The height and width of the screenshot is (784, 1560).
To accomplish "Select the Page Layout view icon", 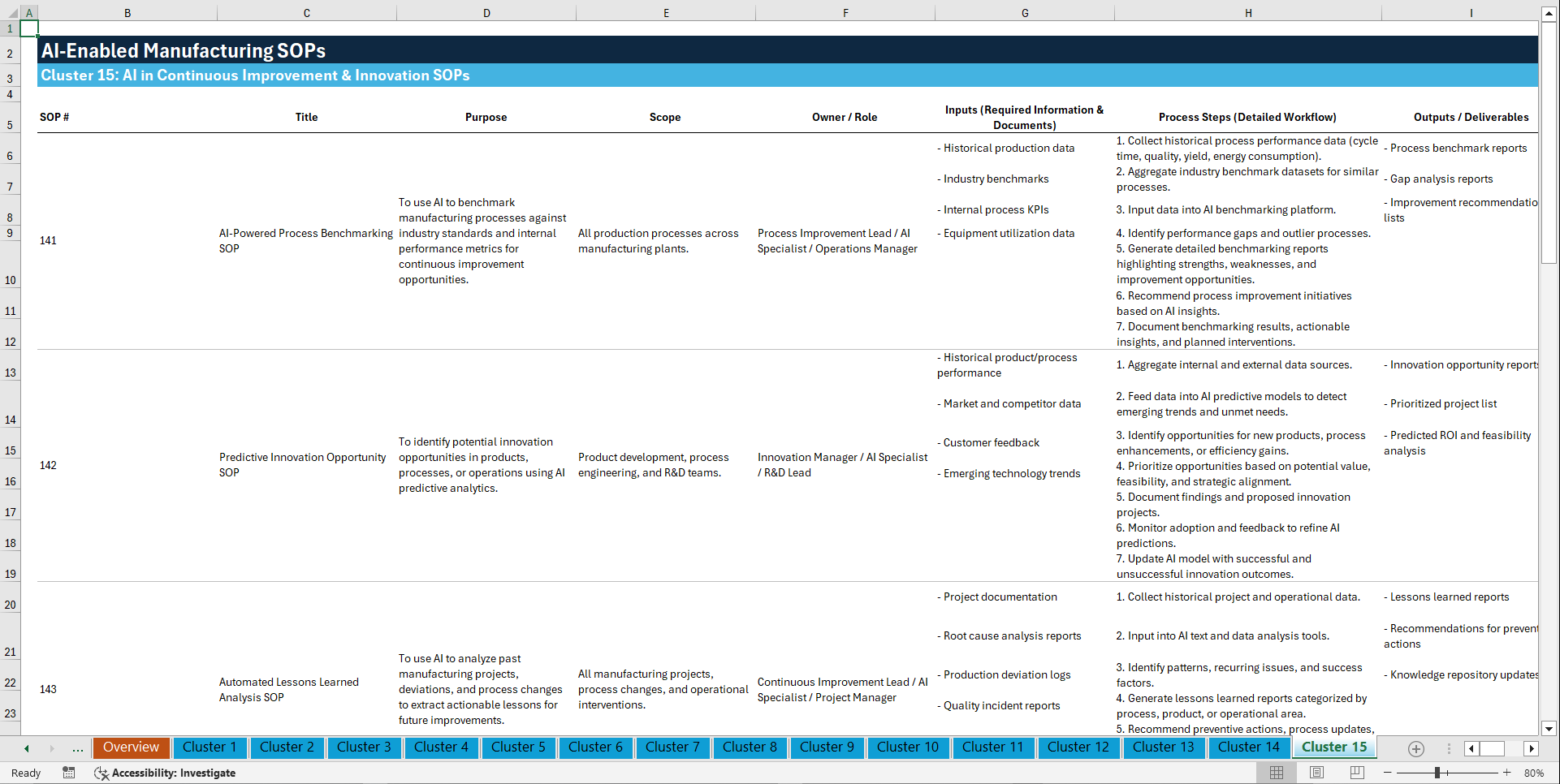I will tap(1316, 773).
